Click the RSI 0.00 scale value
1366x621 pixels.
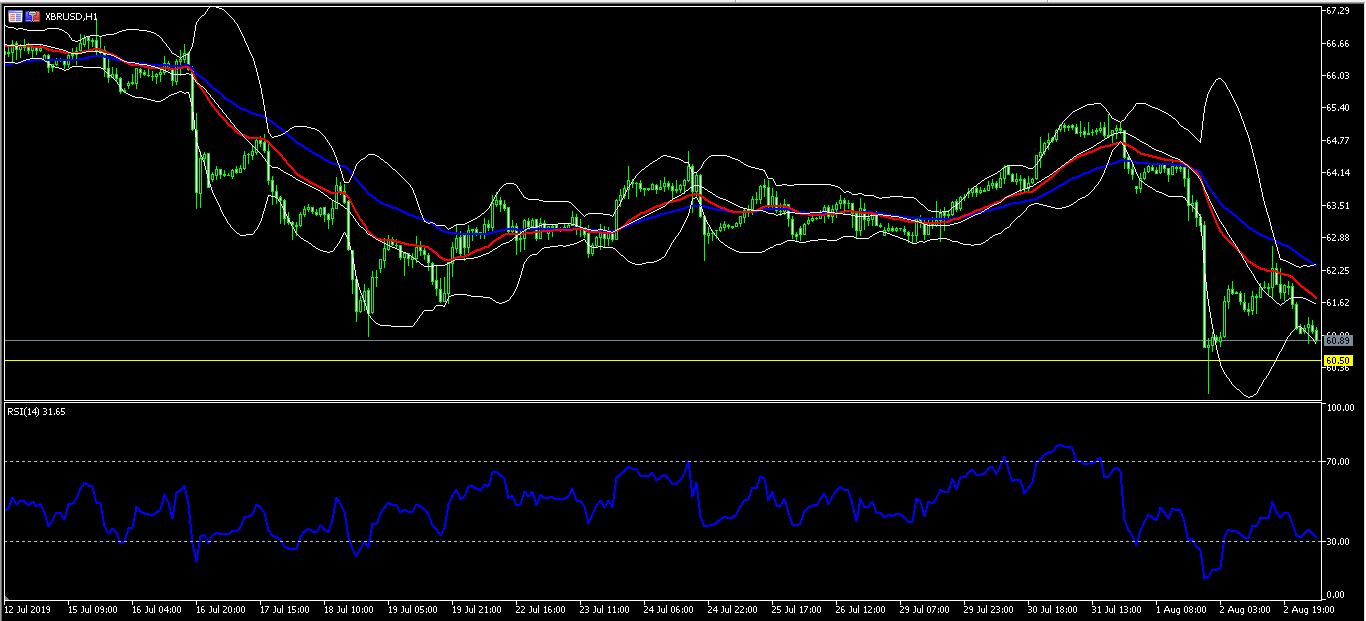(x=1338, y=595)
